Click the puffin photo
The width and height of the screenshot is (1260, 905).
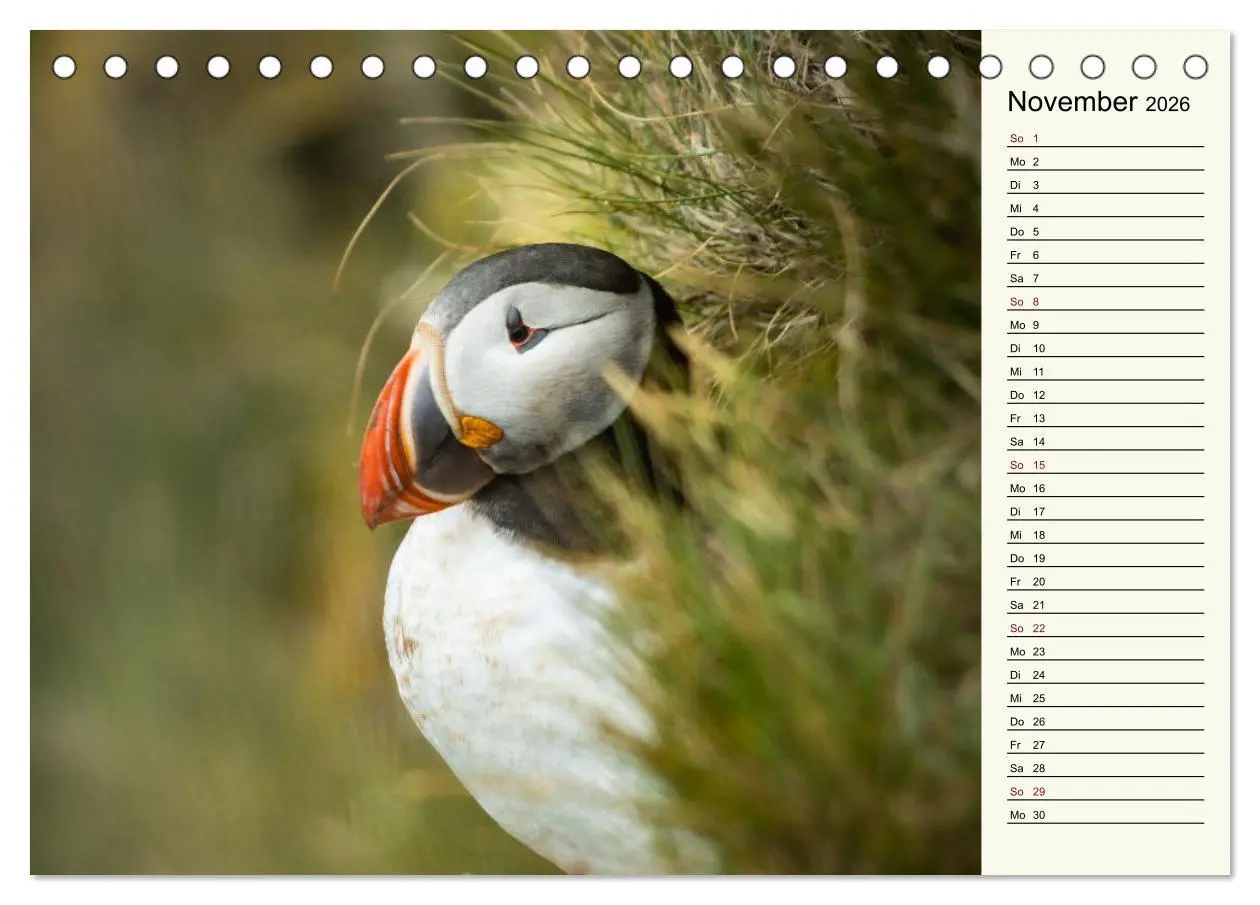tap(506, 452)
